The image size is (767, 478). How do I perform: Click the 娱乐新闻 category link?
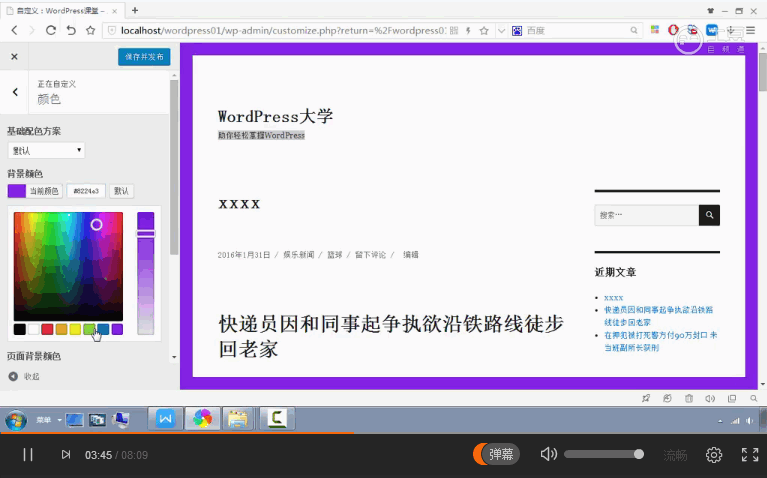click(x=298, y=254)
